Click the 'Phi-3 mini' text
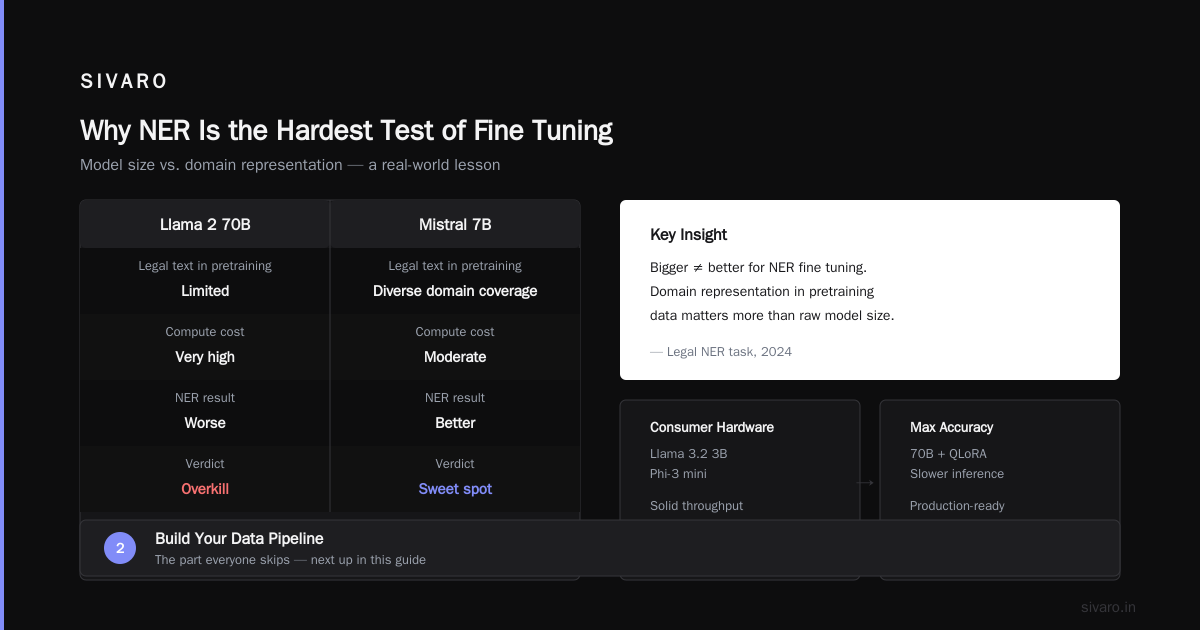 (679, 474)
